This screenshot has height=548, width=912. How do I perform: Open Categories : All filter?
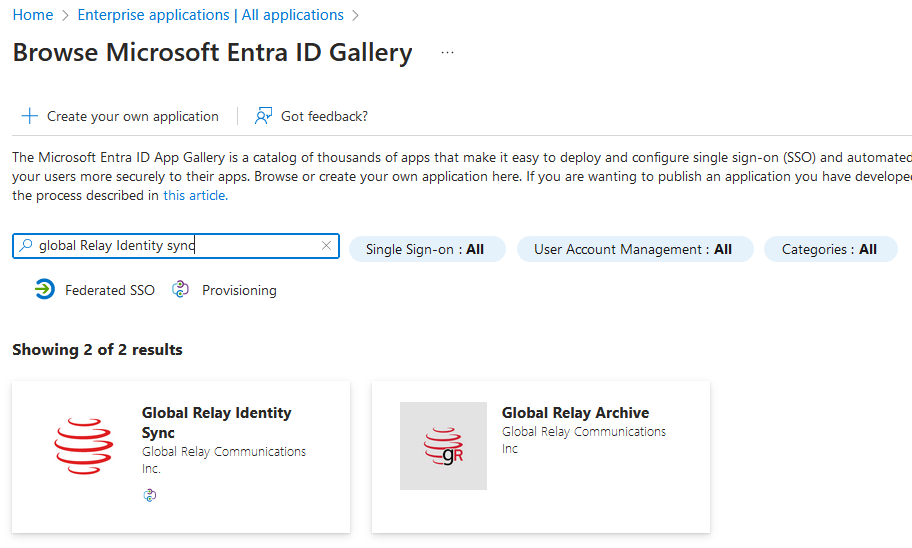point(831,249)
